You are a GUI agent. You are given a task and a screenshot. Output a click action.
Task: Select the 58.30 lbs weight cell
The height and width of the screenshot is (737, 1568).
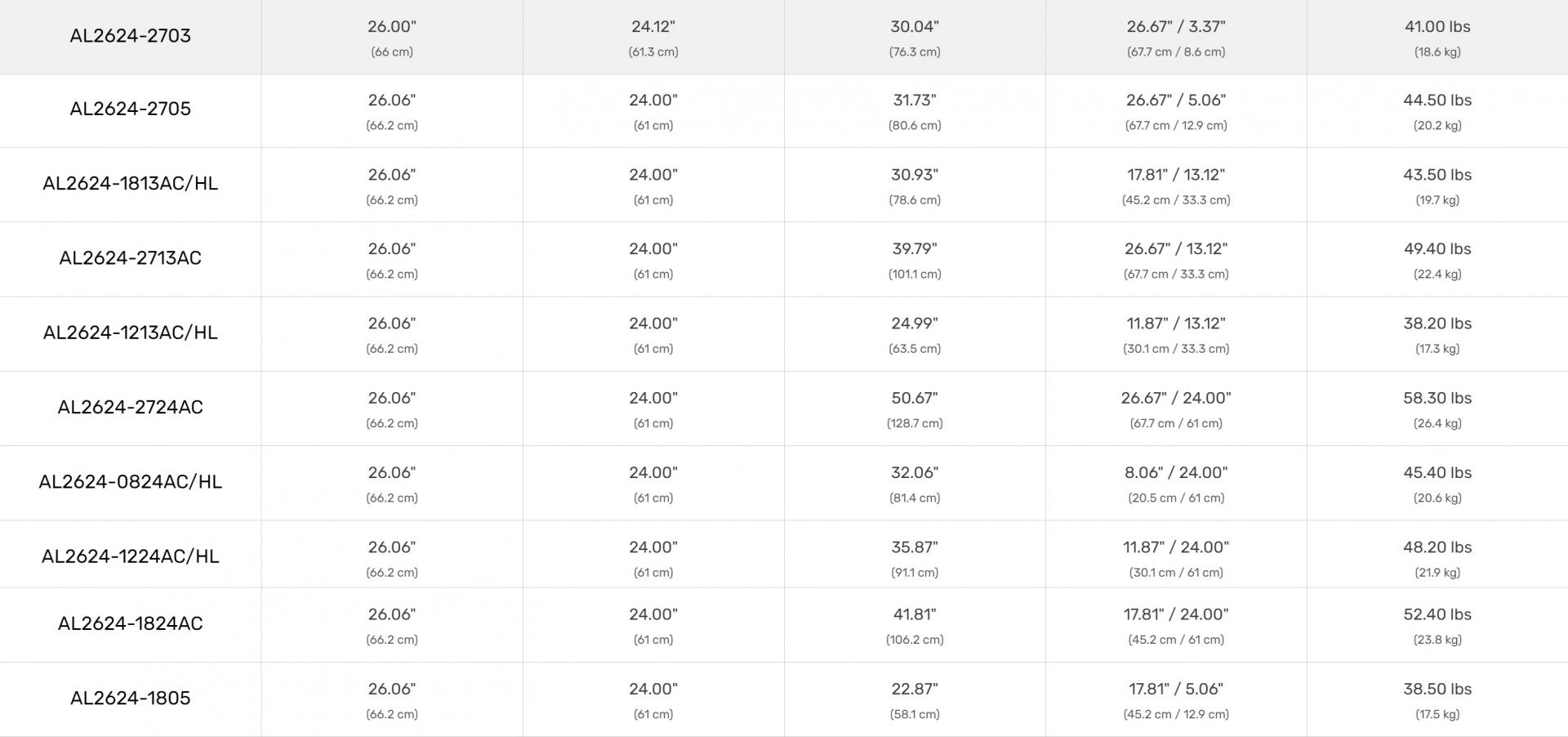tap(1437, 399)
